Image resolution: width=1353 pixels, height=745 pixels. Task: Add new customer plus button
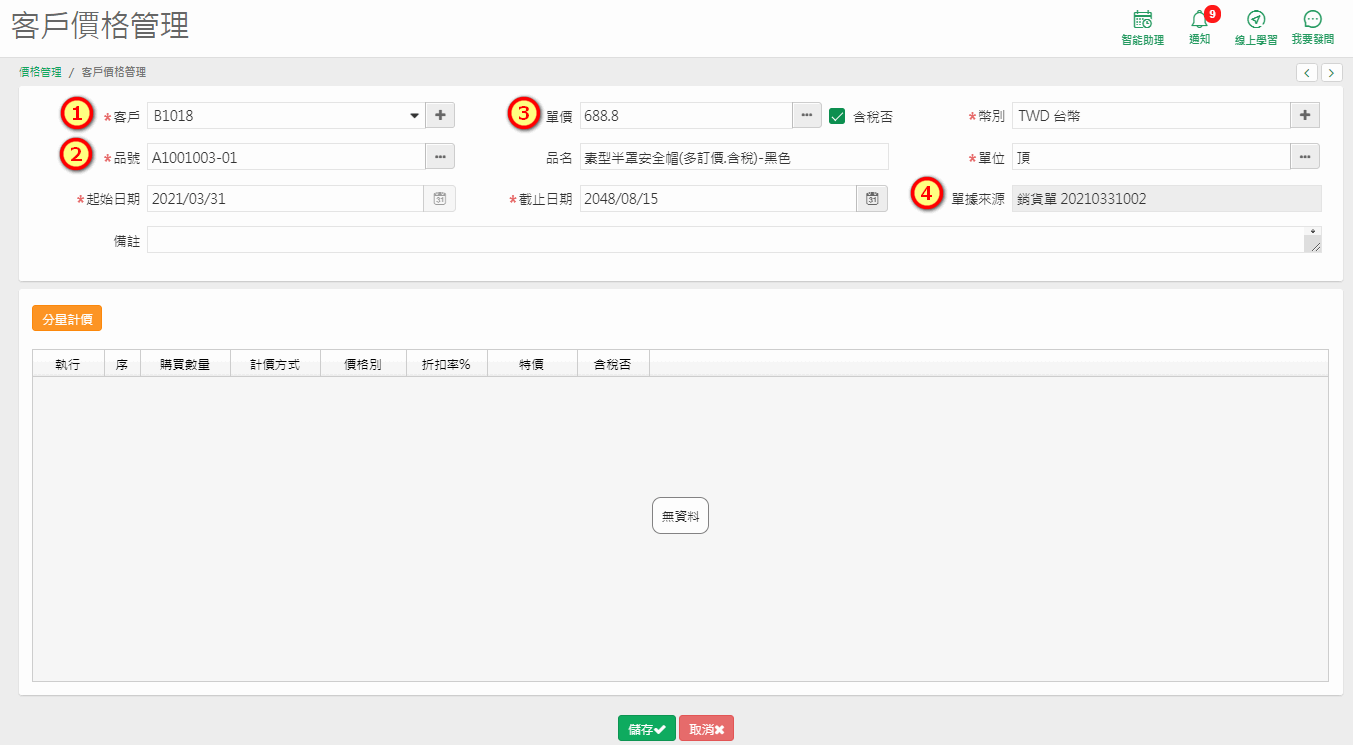[440, 116]
